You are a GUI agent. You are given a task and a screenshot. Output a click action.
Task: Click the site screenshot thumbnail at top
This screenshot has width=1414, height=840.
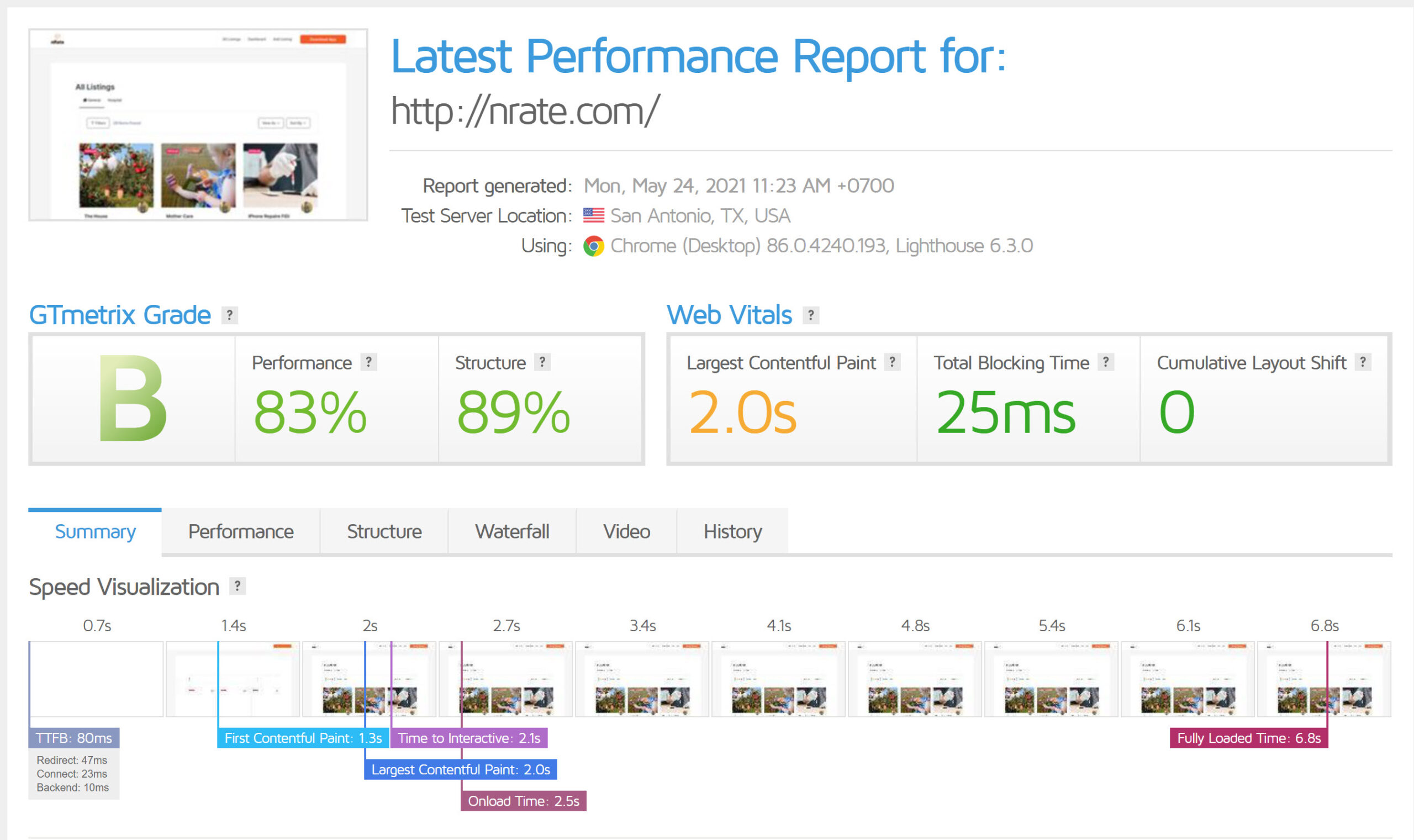click(x=198, y=124)
